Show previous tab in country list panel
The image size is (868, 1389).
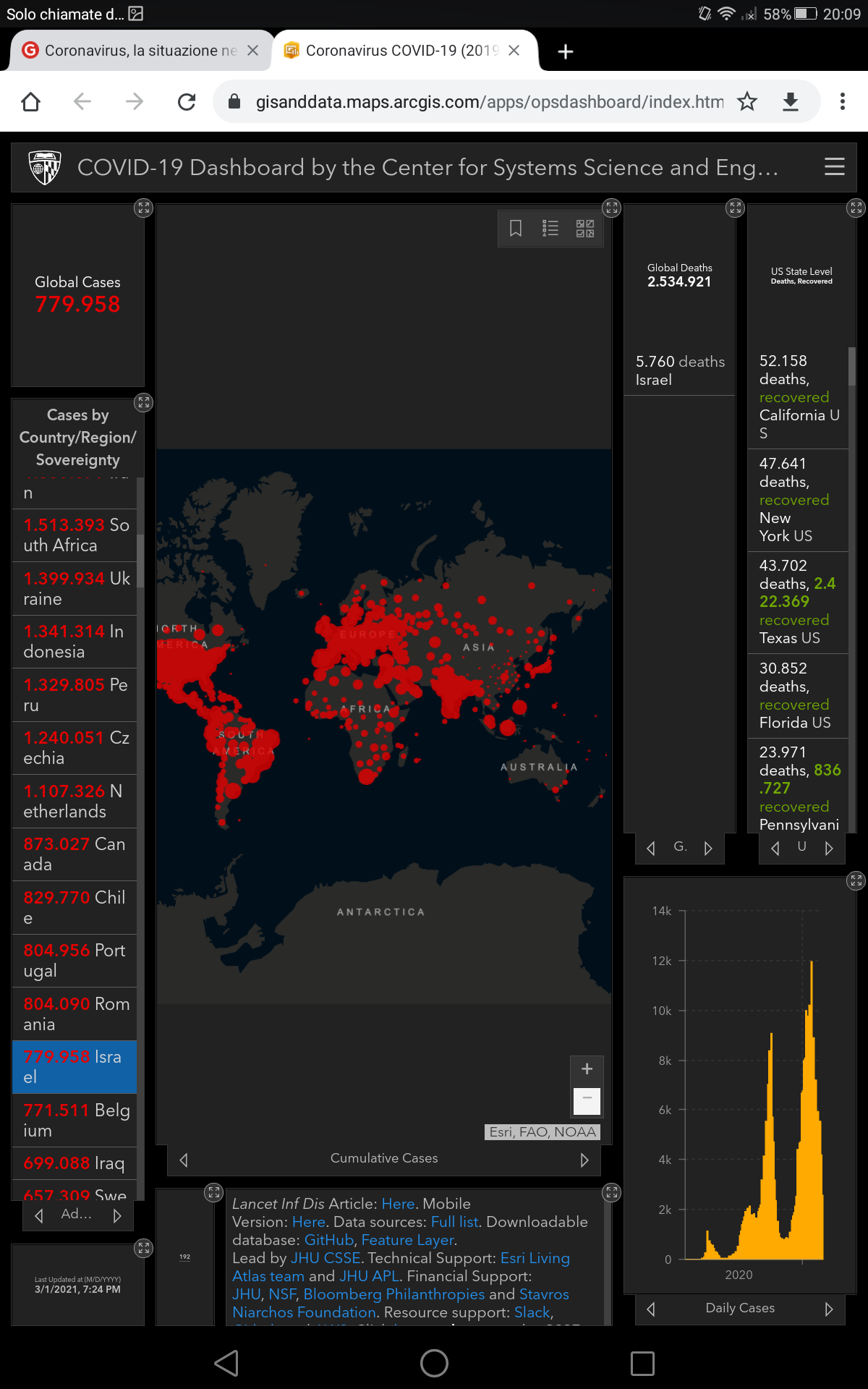pos(39,1215)
